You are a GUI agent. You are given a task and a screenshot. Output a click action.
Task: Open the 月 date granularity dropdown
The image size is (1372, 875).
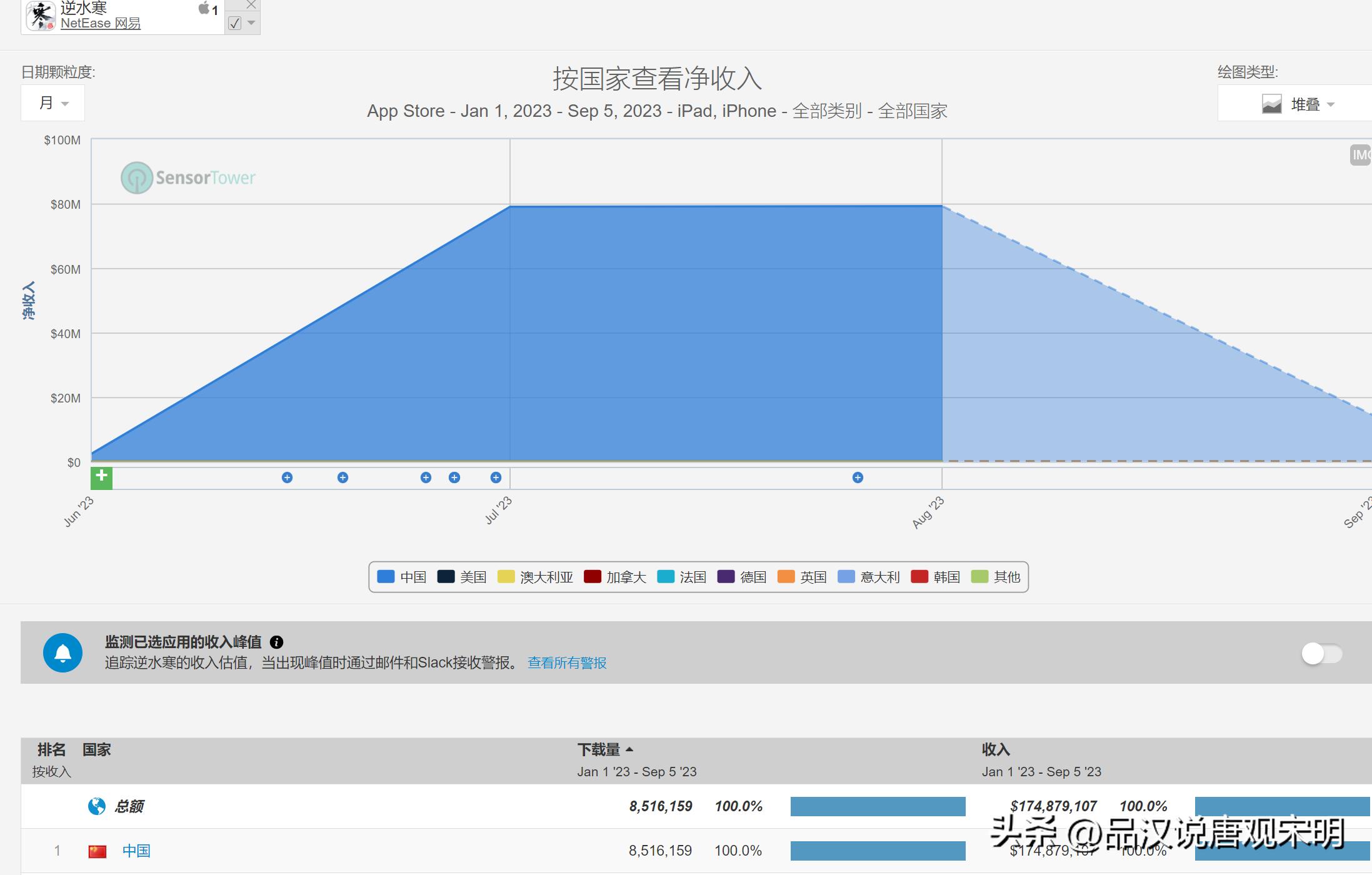(x=53, y=102)
